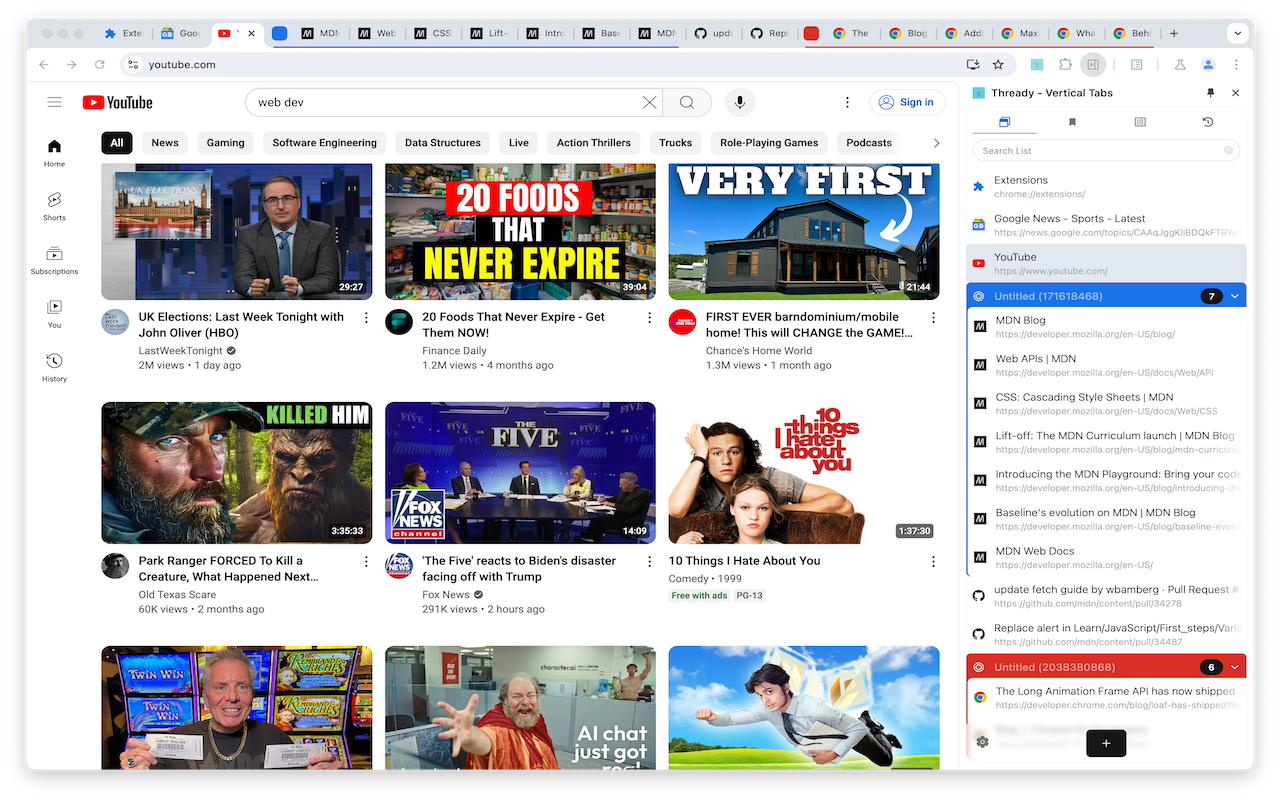The image size is (1280, 800).
Task: Click Thready extension icon in Chrome toolbar
Action: pyautogui.click(x=1037, y=65)
